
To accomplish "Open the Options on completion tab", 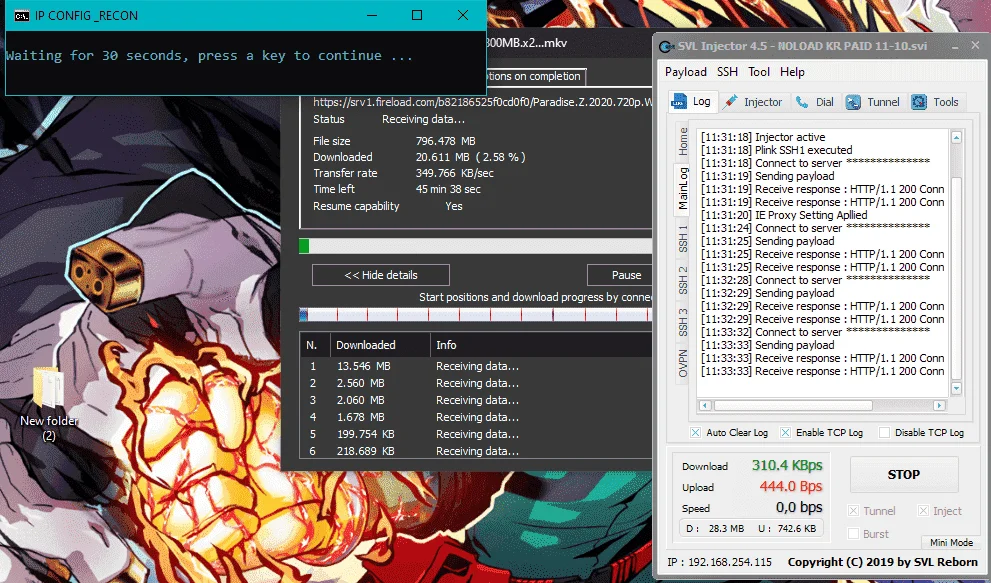I will [536, 76].
